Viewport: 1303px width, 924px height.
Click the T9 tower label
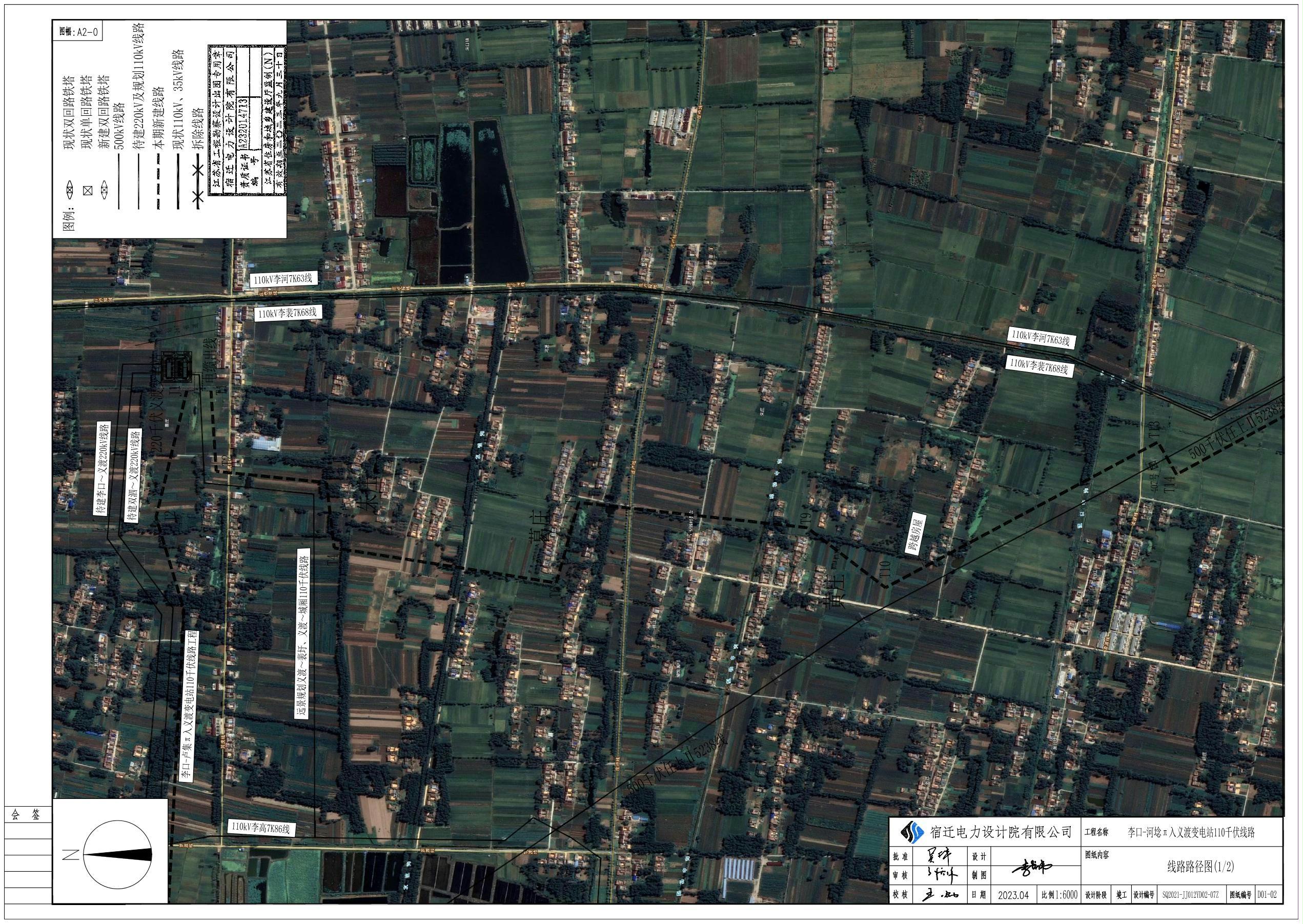(806, 518)
